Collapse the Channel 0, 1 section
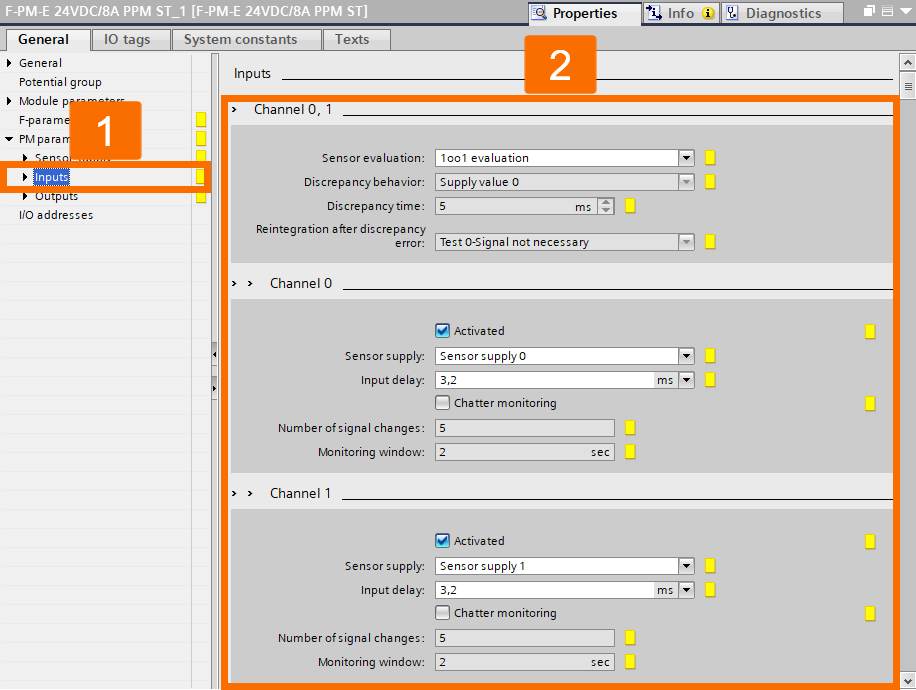The height and width of the screenshot is (690, 916). click(x=234, y=109)
